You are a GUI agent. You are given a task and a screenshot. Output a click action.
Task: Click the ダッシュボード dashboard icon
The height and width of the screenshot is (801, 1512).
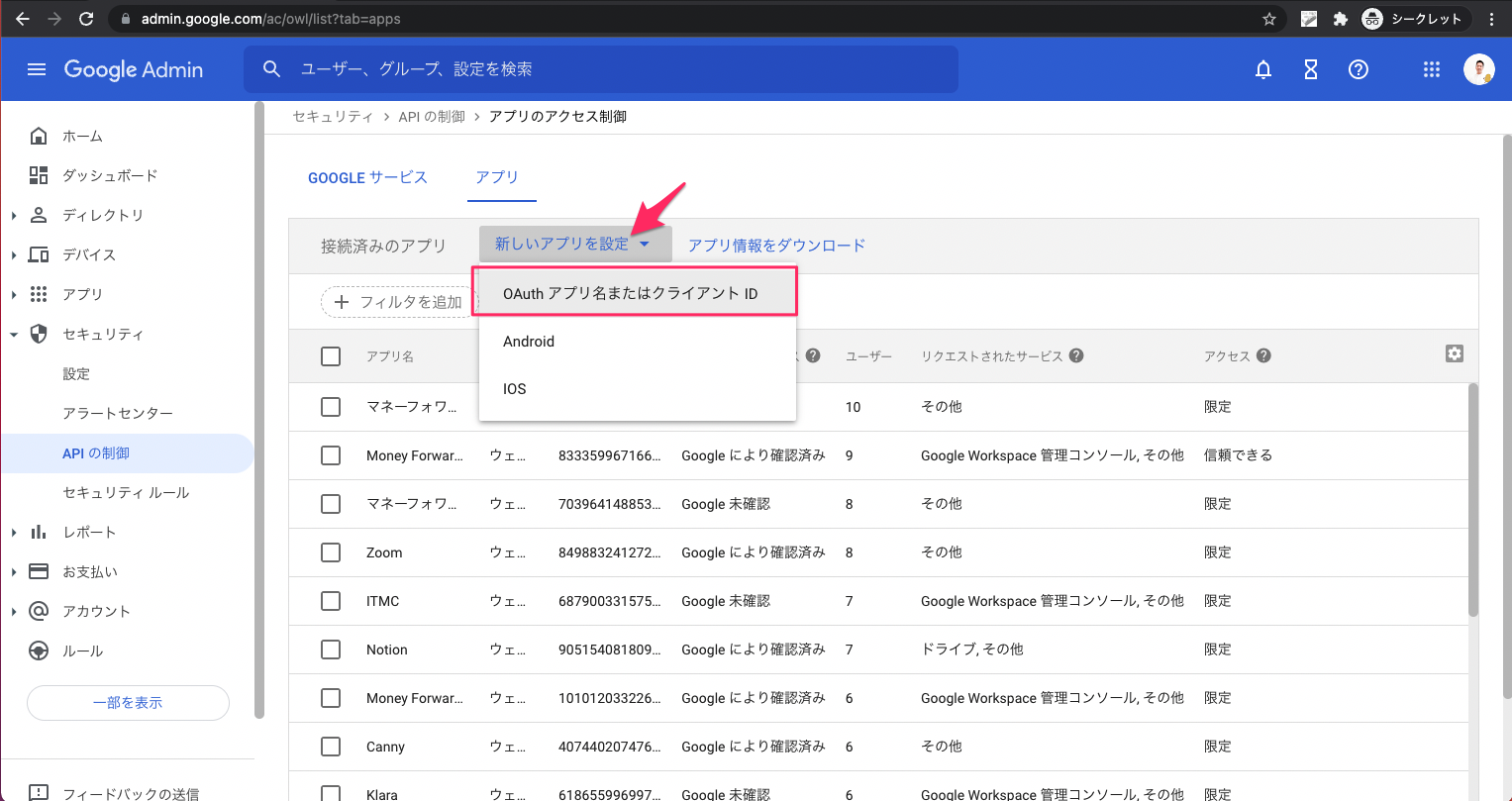point(39,175)
